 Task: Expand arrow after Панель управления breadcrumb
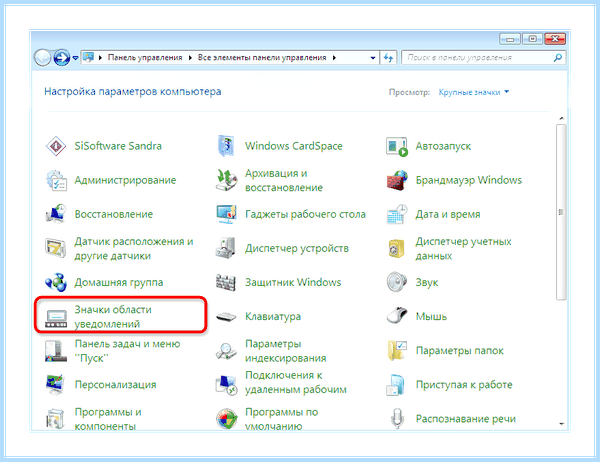(x=190, y=58)
